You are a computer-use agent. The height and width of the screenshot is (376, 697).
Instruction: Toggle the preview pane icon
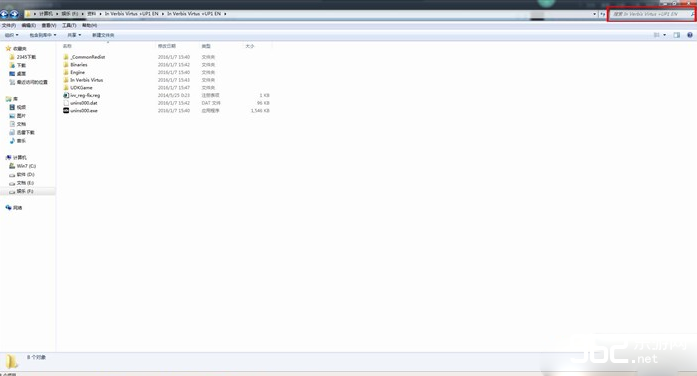[x=677, y=35]
